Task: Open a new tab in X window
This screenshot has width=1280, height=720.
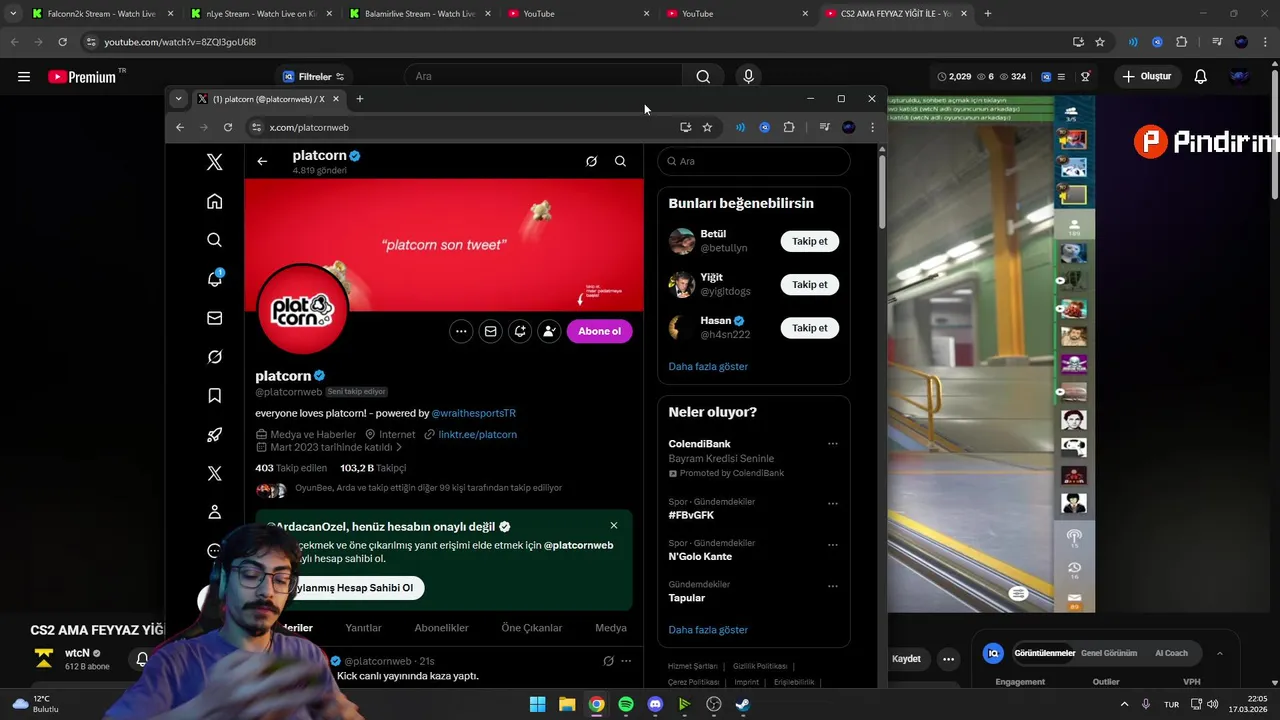Action: tap(360, 99)
